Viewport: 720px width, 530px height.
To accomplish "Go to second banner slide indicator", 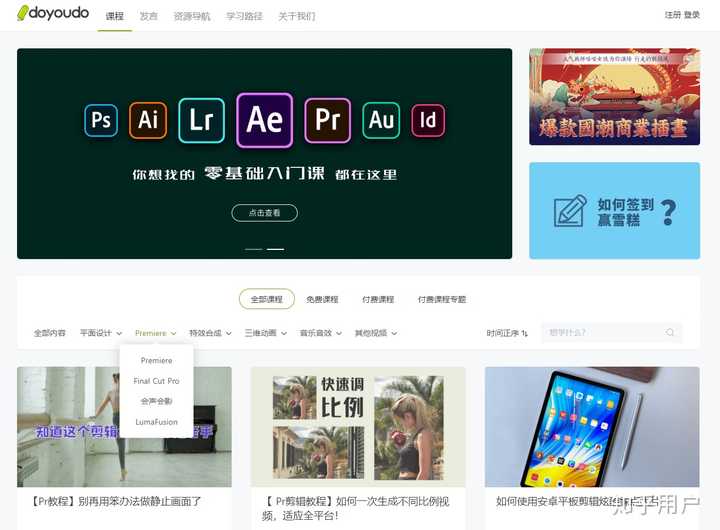I will pyautogui.click(x=276, y=249).
